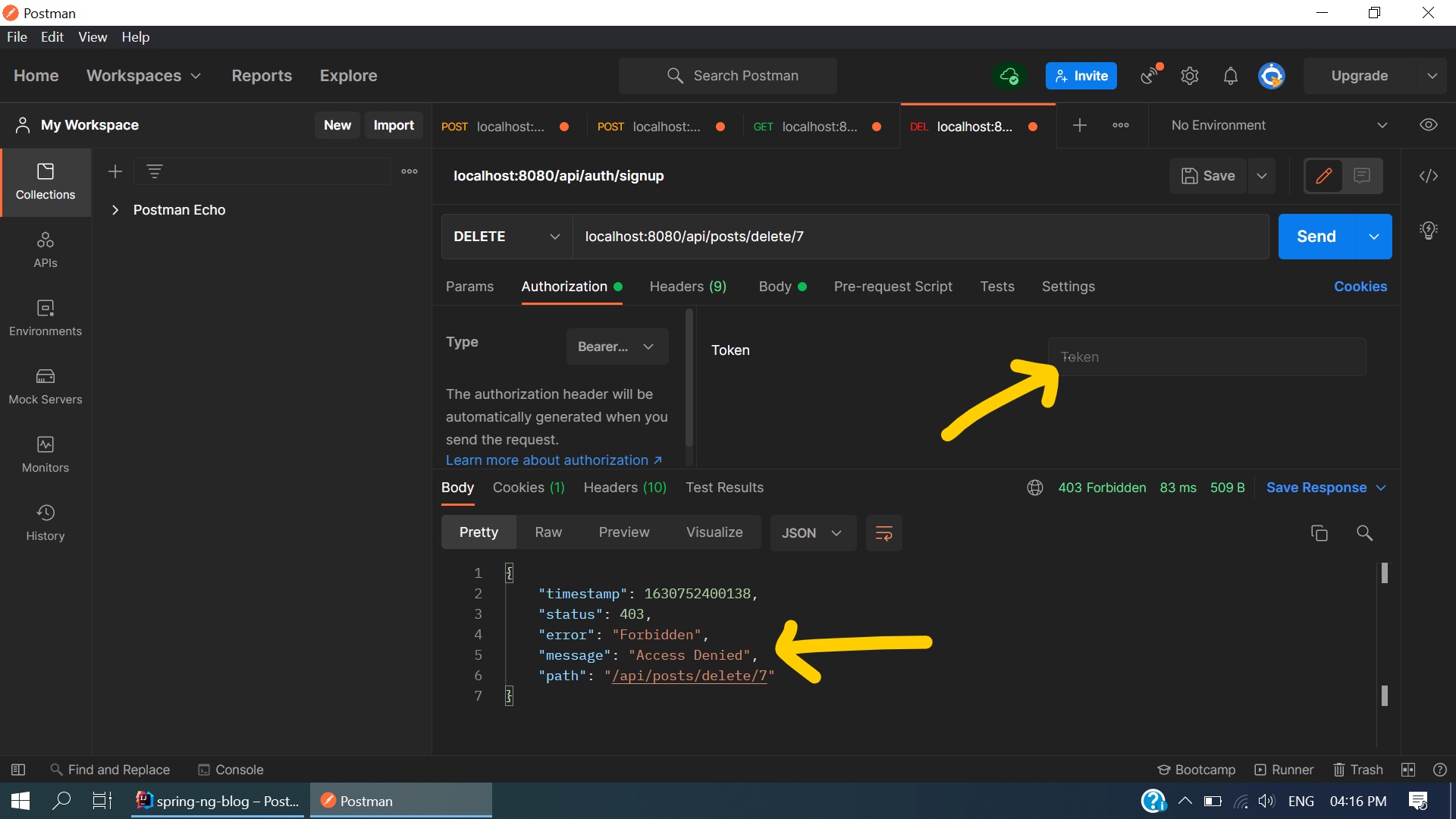
Task: Open the Pre-request Script tab
Action: [893, 287]
